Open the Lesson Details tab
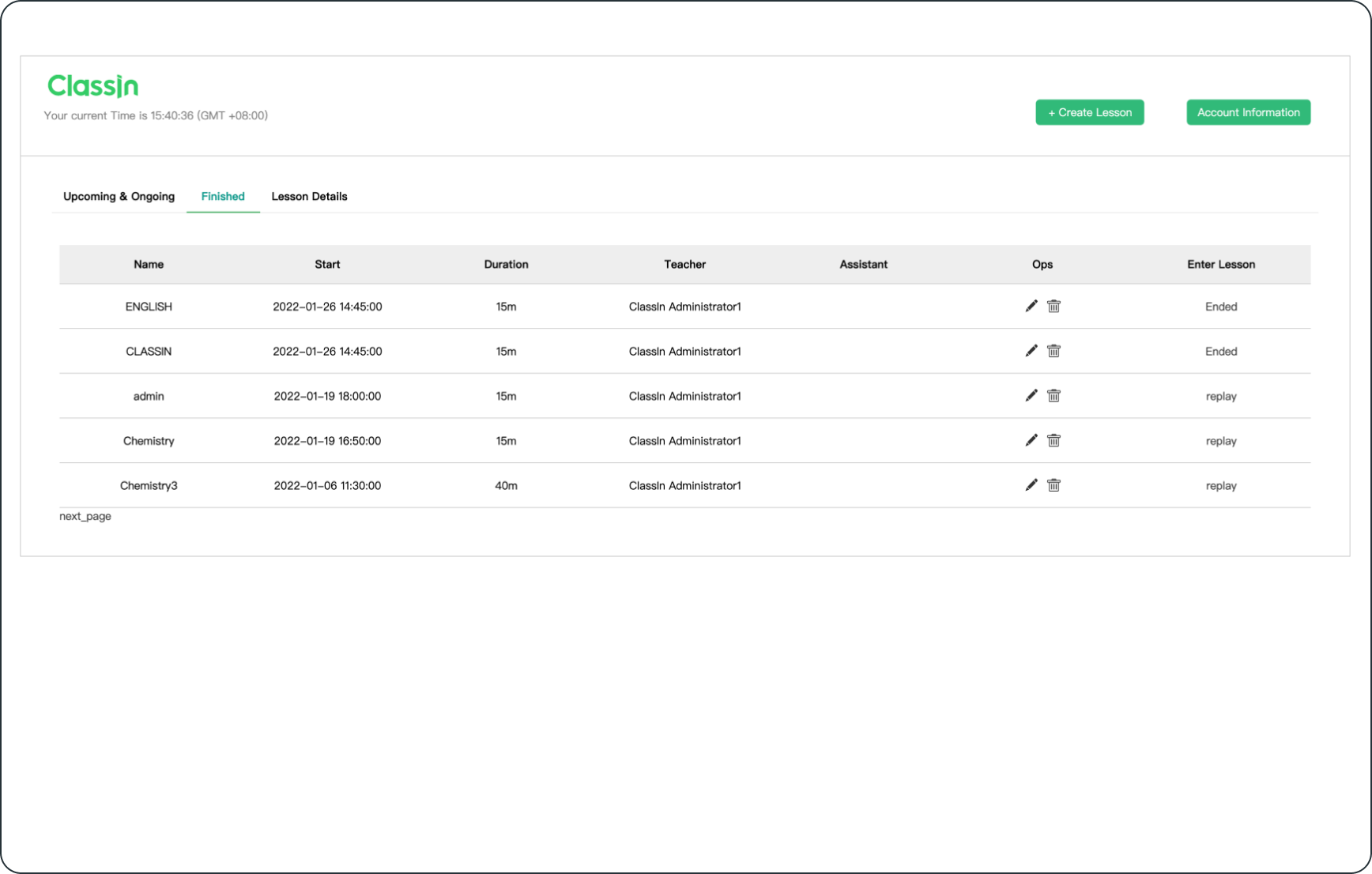Screen dimensions: 1372x874 [x=309, y=196]
